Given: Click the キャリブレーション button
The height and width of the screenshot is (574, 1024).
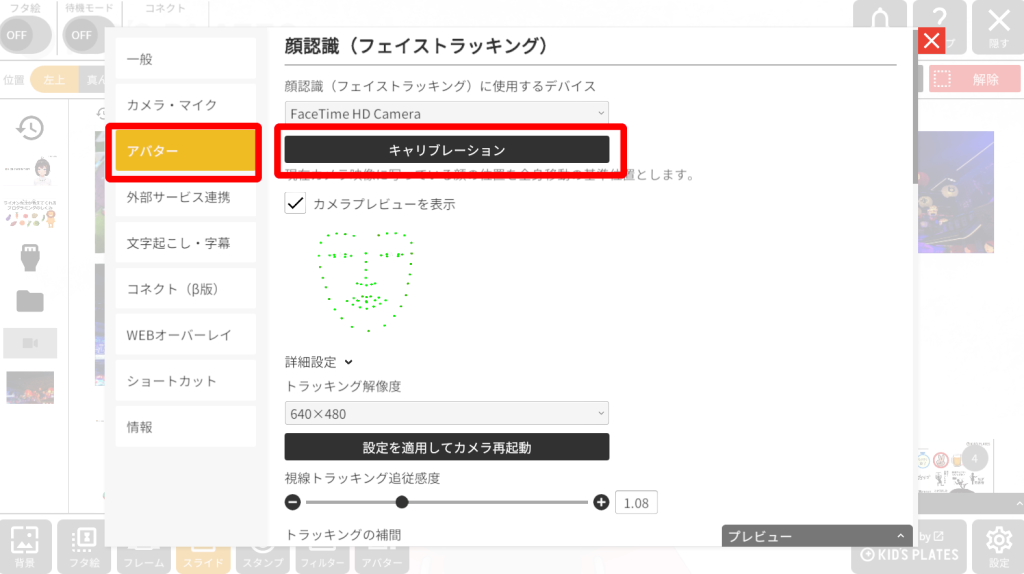Looking at the screenshot, I should (x=447, y=150).
